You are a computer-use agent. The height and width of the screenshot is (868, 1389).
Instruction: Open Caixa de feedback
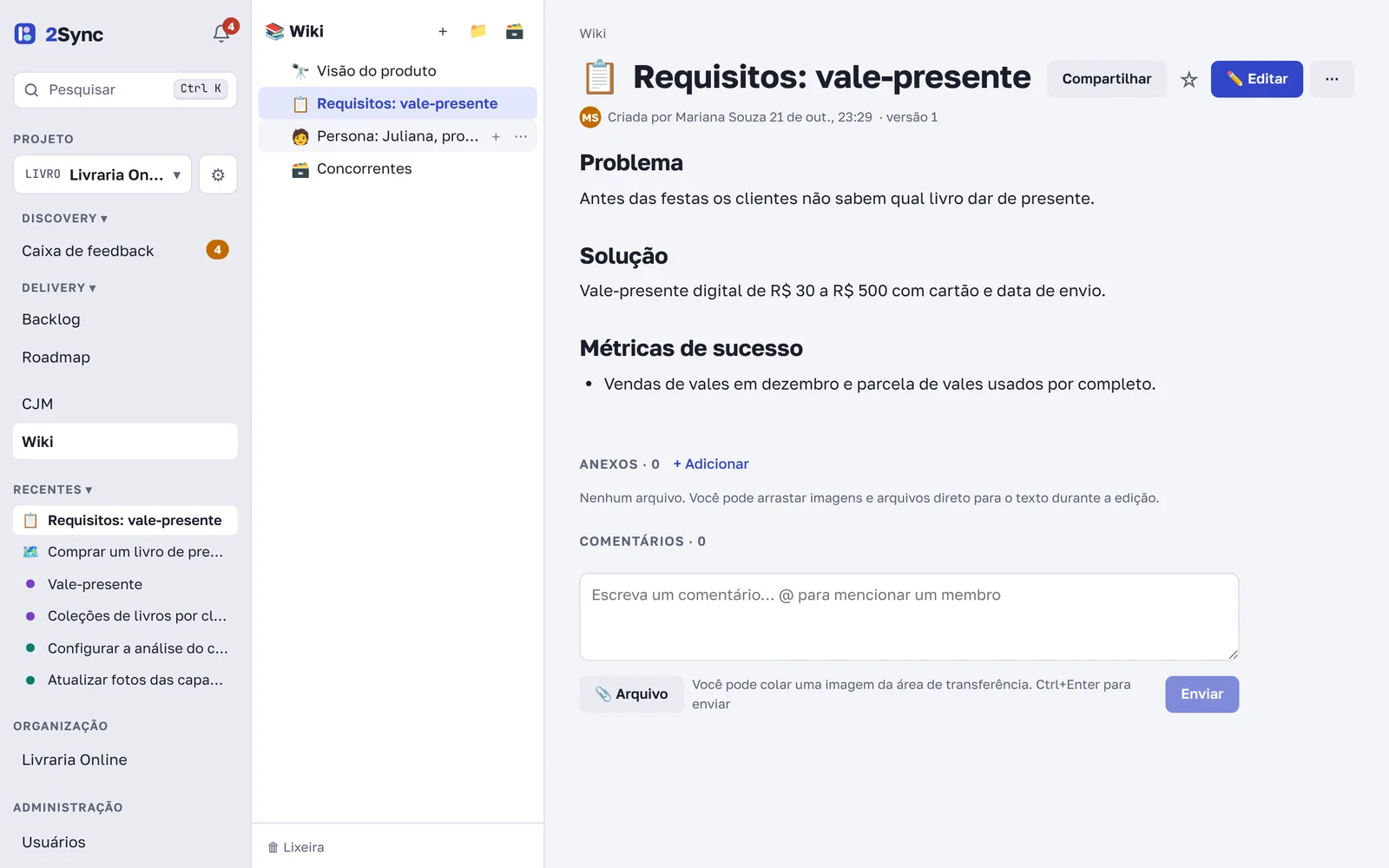pyautogui.click(x=125, y=251)
